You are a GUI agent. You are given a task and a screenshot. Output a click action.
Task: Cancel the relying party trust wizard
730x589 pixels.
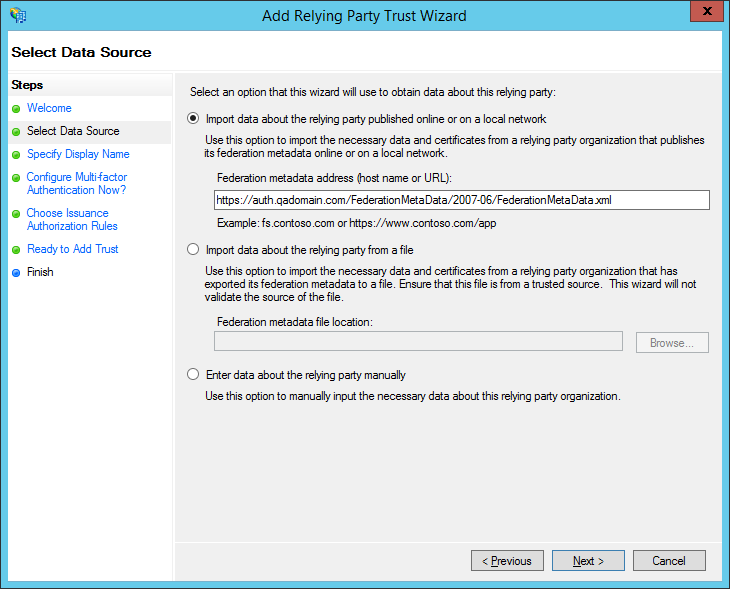pyautogui.click(x=669, y=561)
